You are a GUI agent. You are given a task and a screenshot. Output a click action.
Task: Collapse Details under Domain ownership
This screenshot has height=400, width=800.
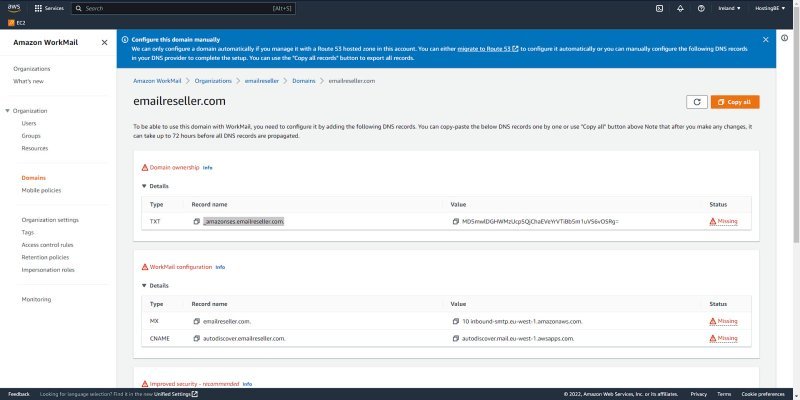tap(155, 186)
